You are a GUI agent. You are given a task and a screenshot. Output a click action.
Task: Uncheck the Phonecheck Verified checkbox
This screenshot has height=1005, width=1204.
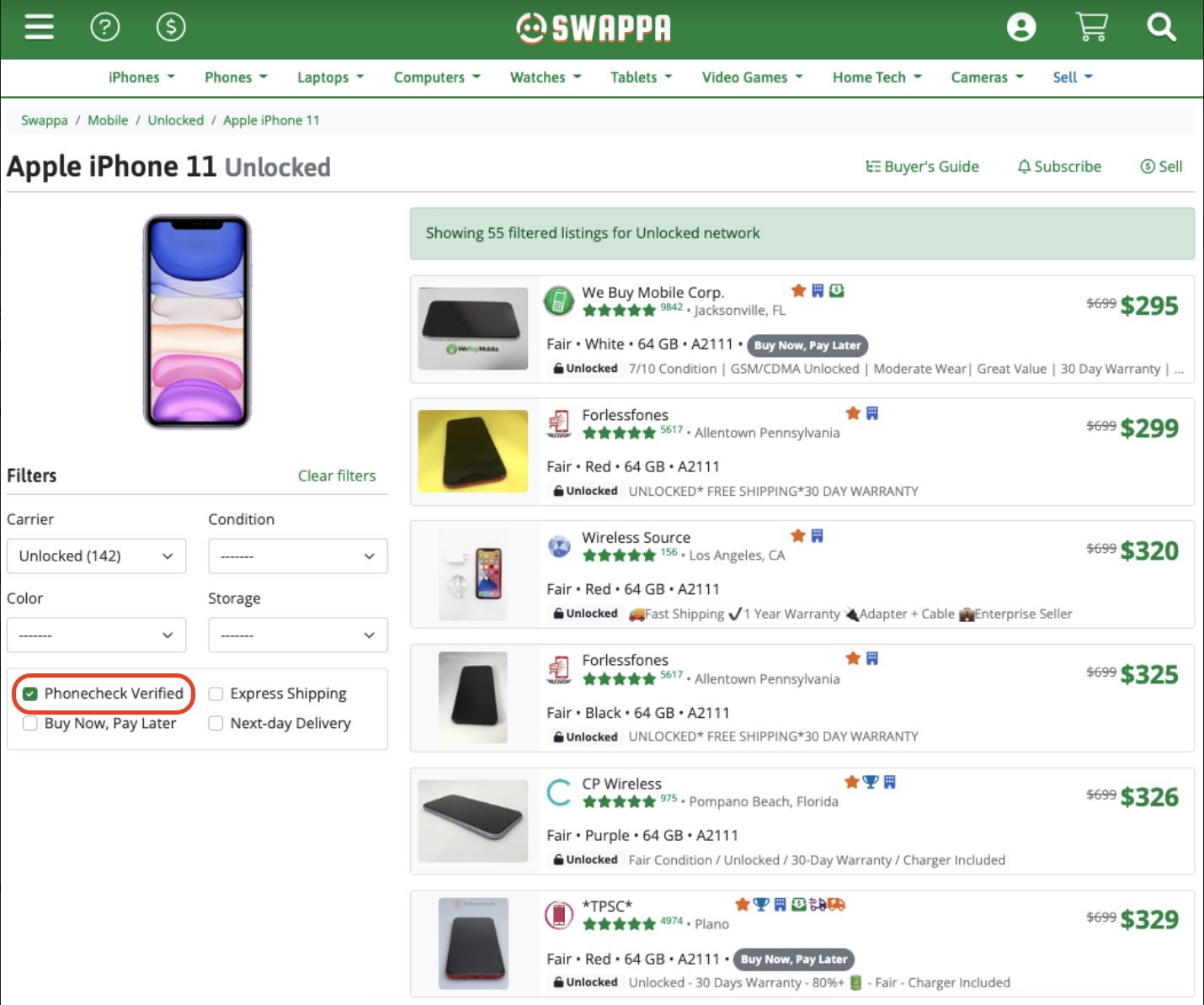[x=31, y=694]
